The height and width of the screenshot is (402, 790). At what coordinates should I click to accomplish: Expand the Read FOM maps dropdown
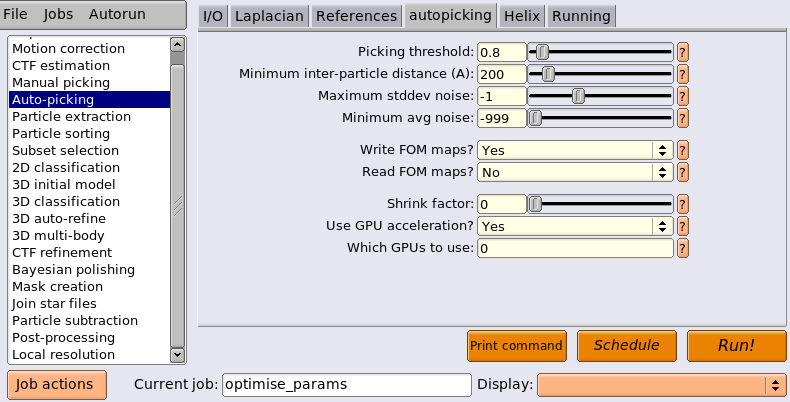click(575, 172)
